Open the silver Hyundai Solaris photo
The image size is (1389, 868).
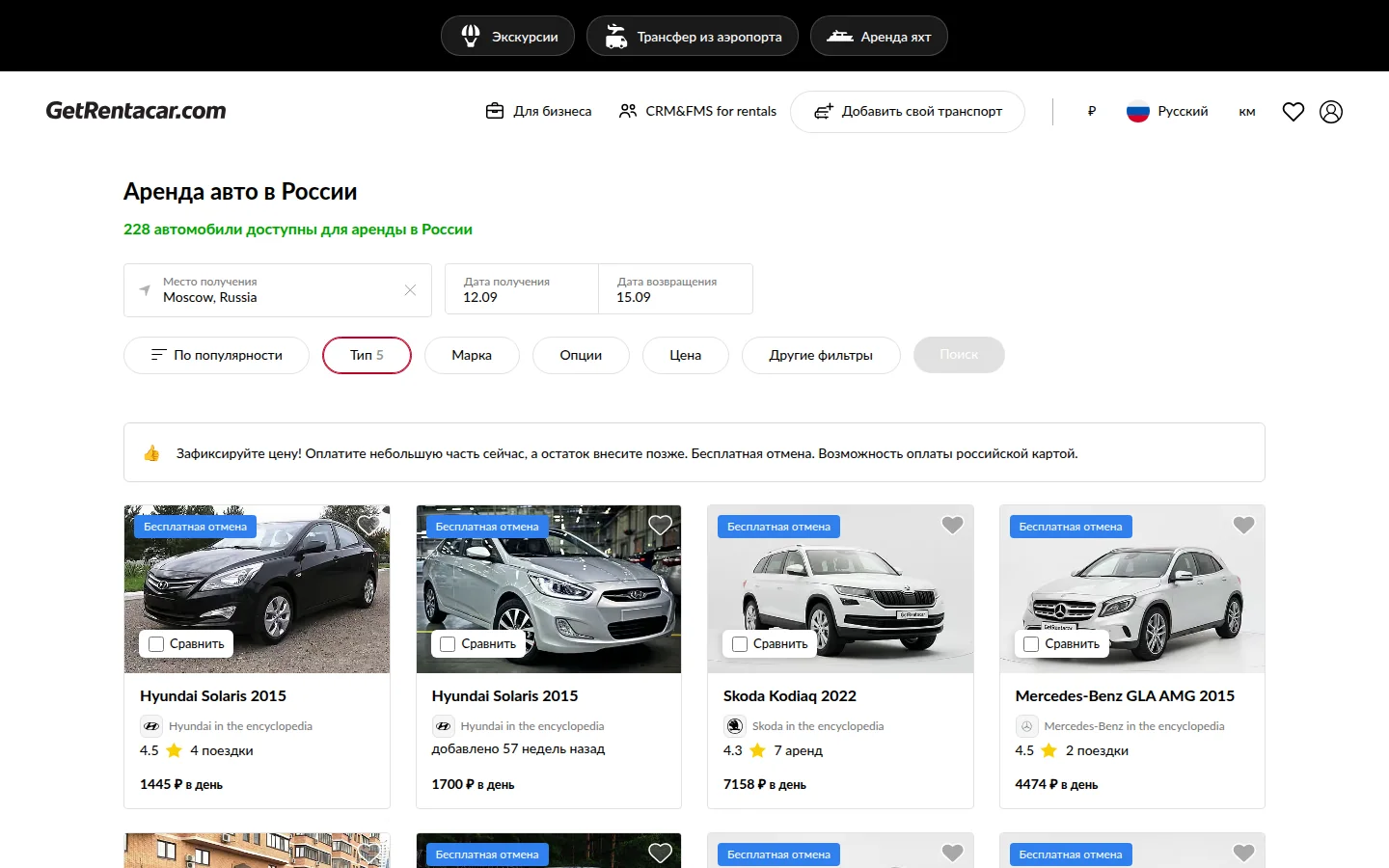[549, 589]
